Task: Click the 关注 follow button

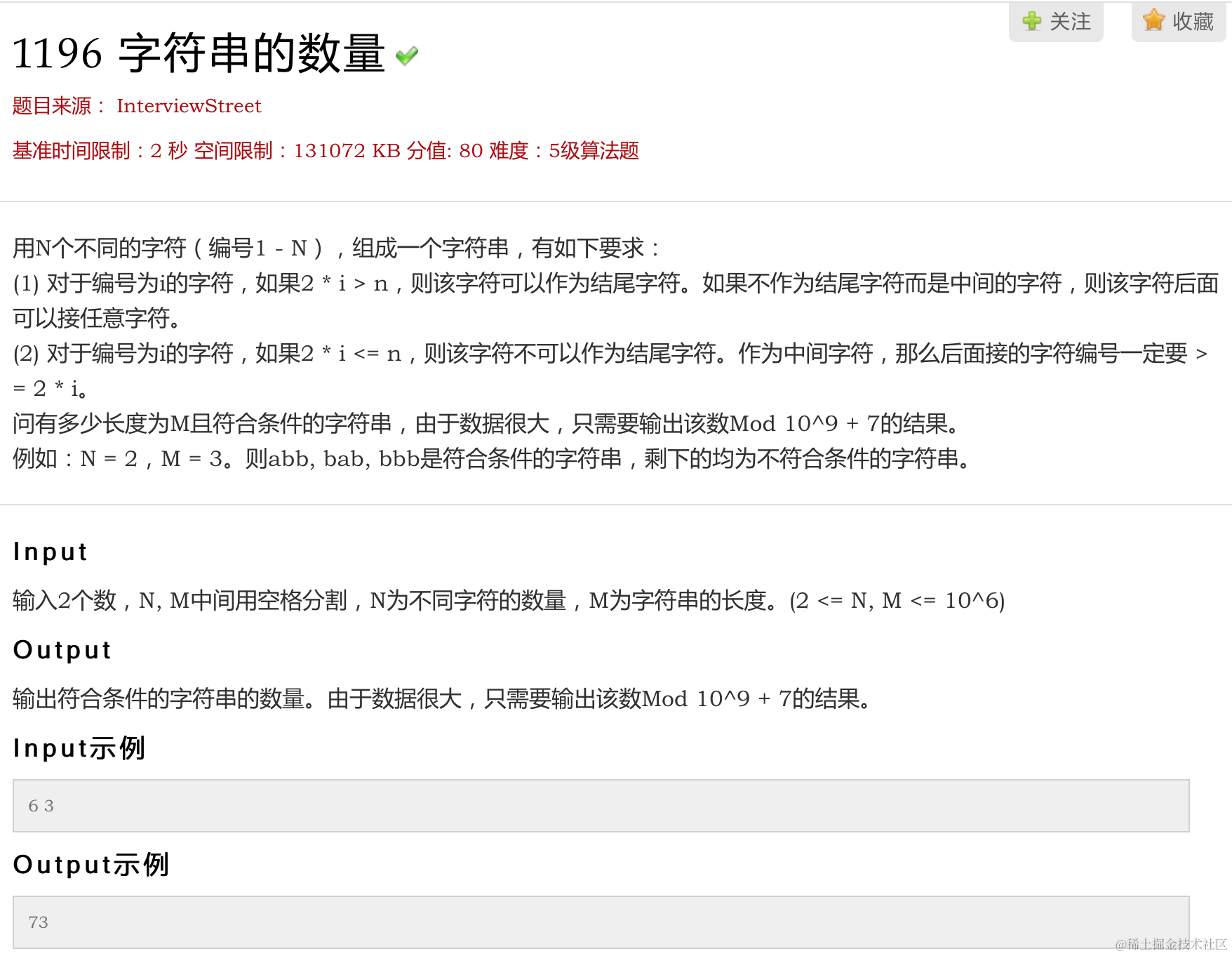Action: pyautogui.click(x=1056, y=21)
